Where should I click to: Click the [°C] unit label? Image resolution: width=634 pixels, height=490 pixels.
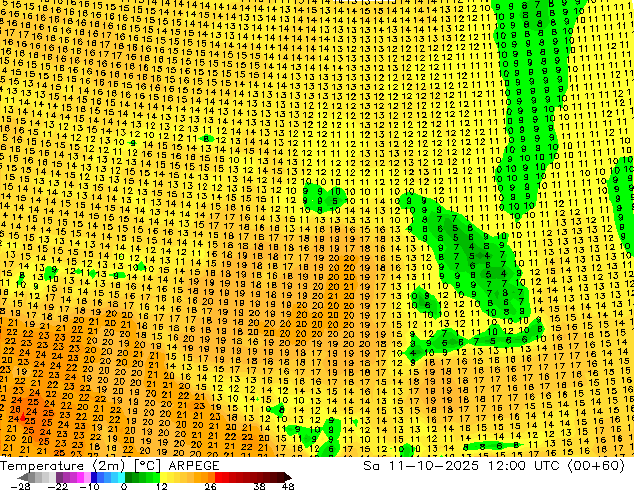(x=147, y=466)
